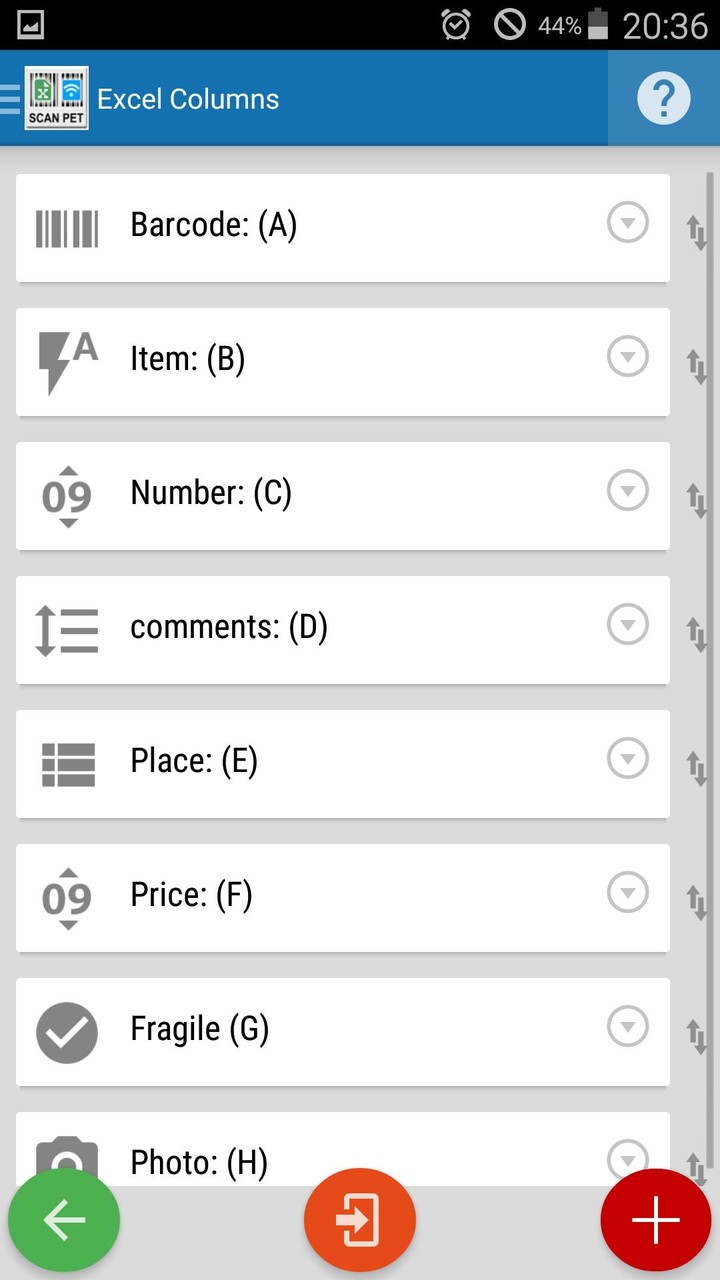
Task: Tap the reorder arrows beside Item row
Action: click(697, 367)
